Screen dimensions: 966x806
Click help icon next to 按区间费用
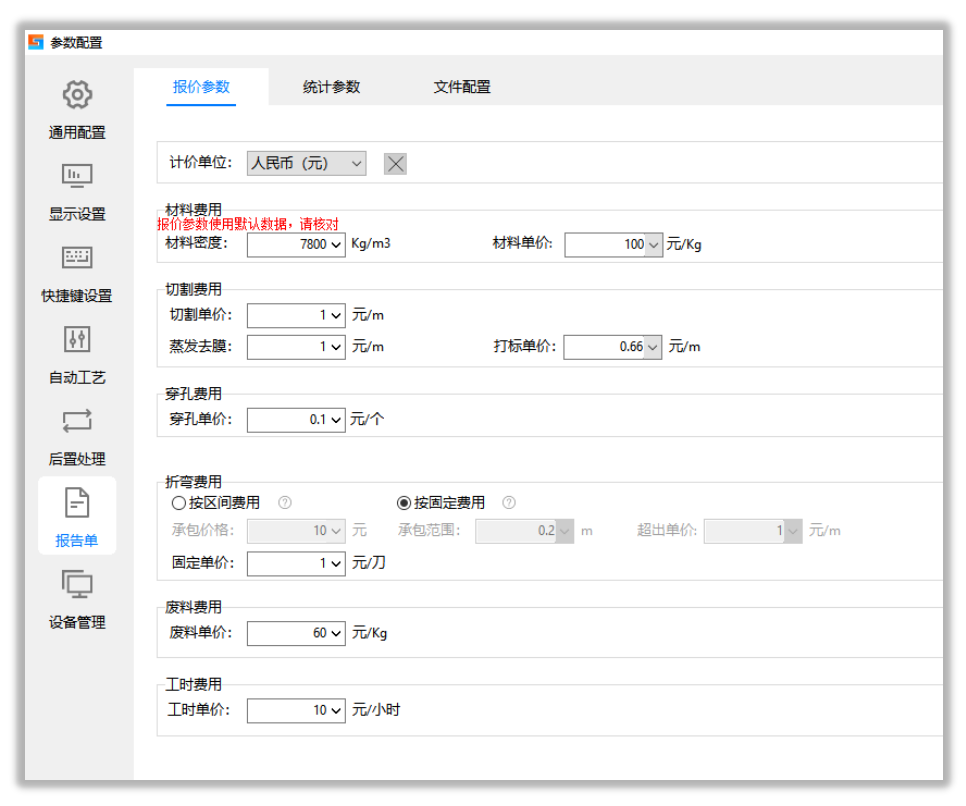tap(285, 503)
